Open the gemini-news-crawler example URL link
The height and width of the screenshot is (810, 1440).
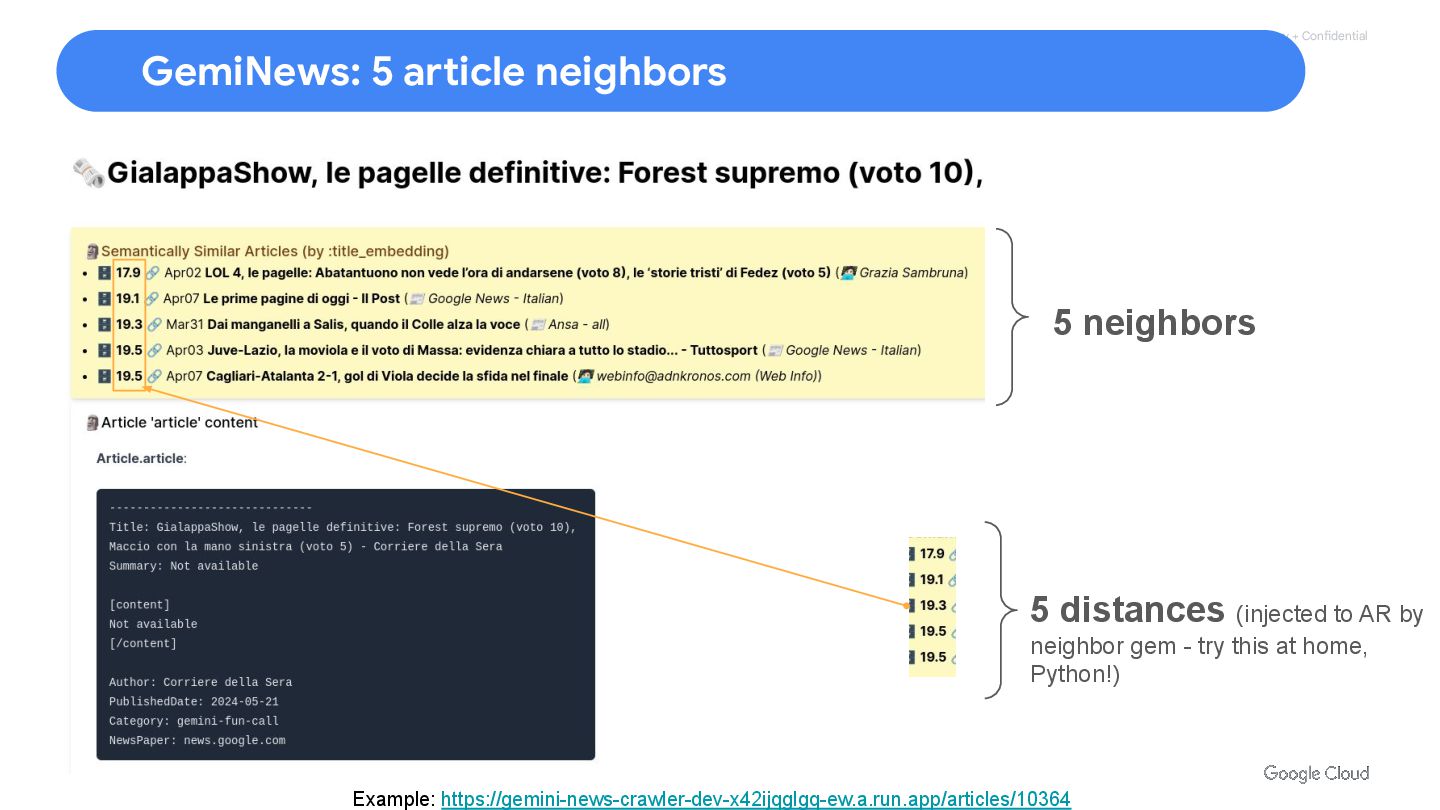[755, 799]
